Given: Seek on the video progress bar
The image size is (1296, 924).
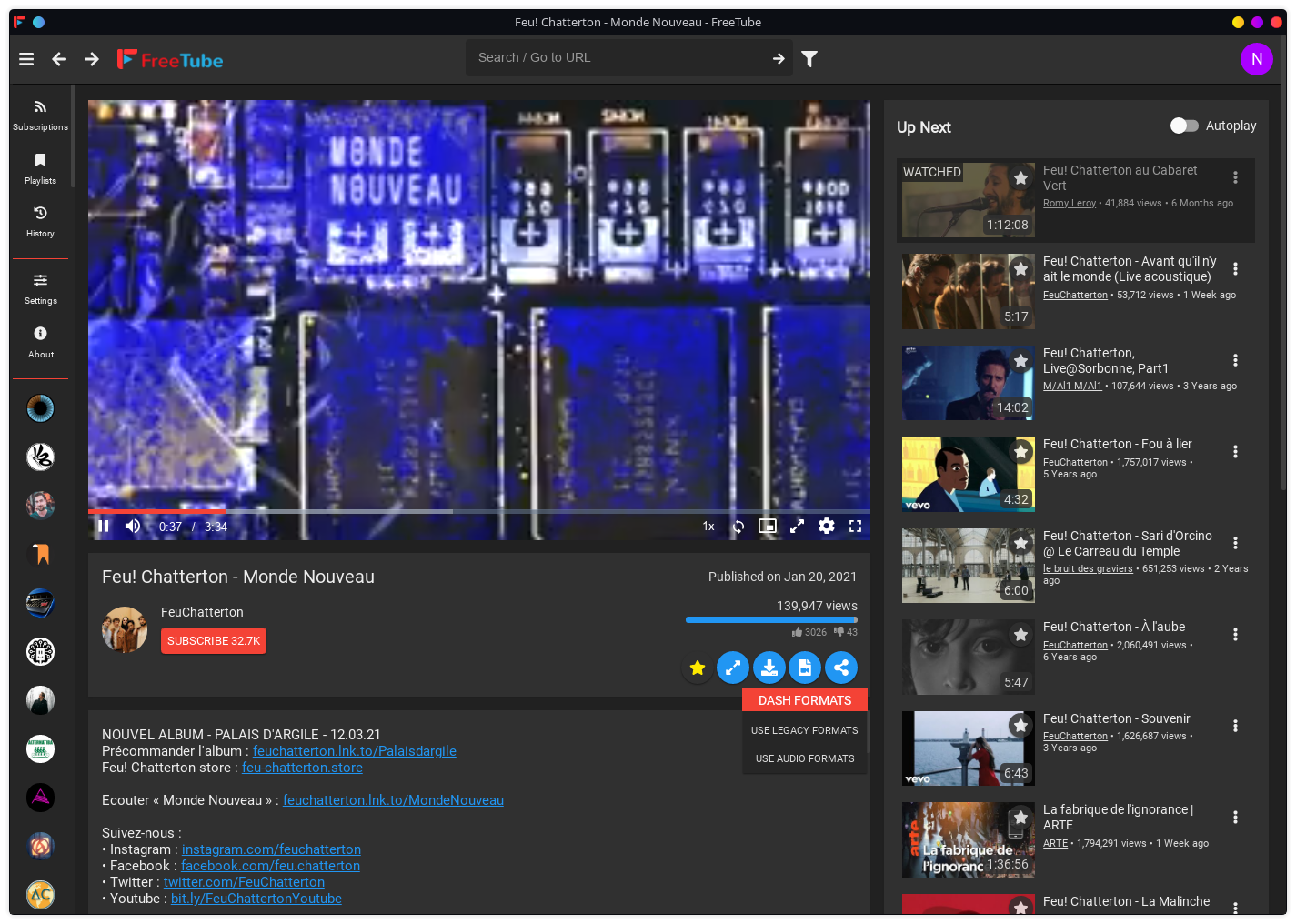Looking at the screenshot, I should [479, 512].
